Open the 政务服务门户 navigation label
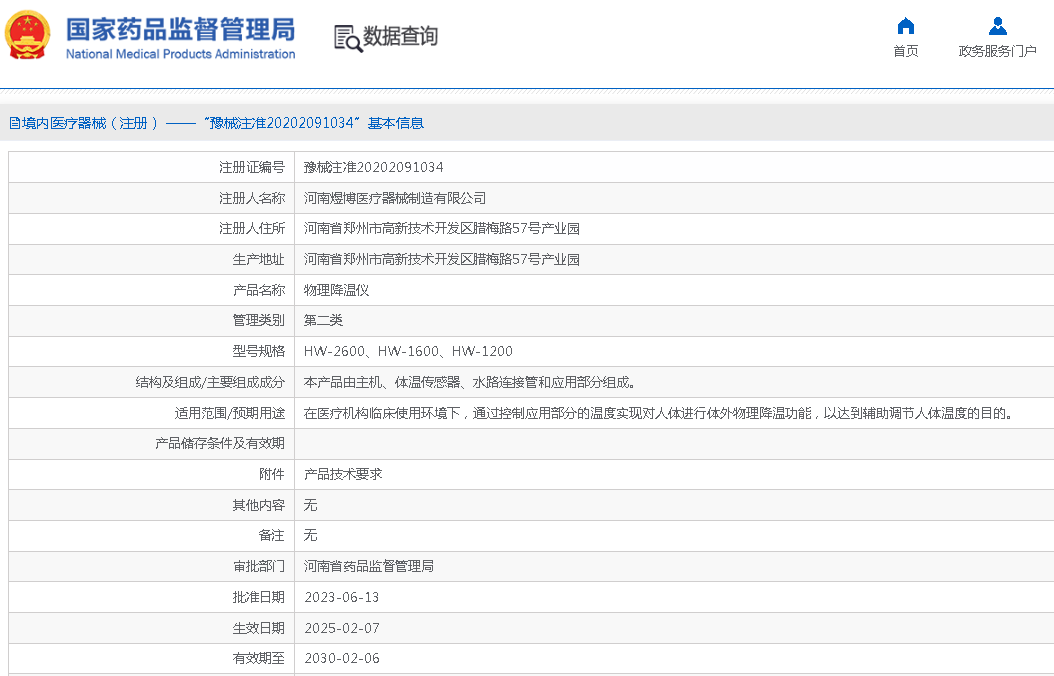 click(997, 51)
